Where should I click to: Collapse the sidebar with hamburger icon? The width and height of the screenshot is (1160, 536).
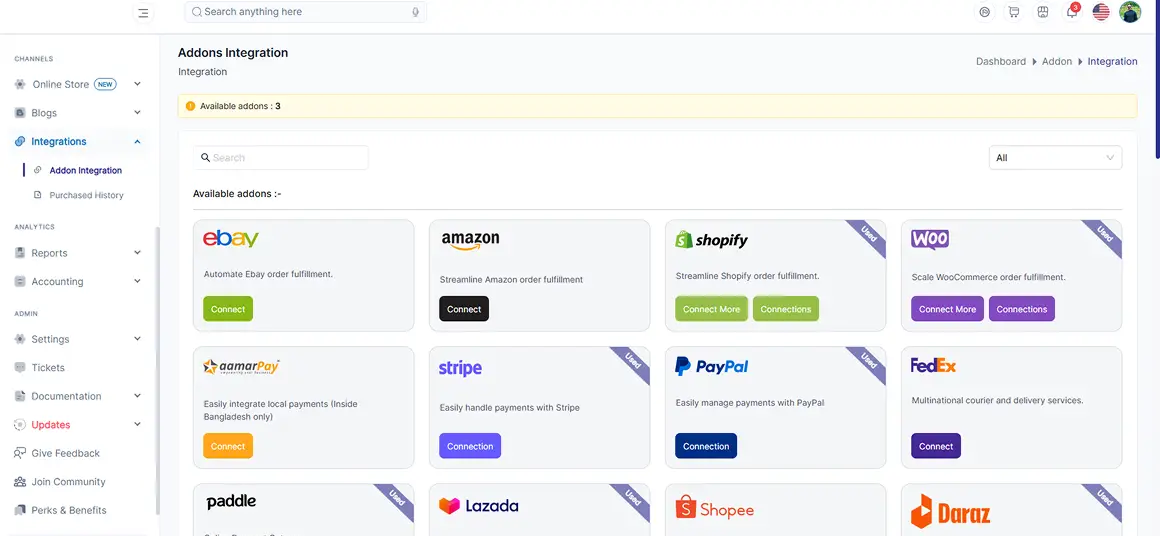click(x=144, y=13)
